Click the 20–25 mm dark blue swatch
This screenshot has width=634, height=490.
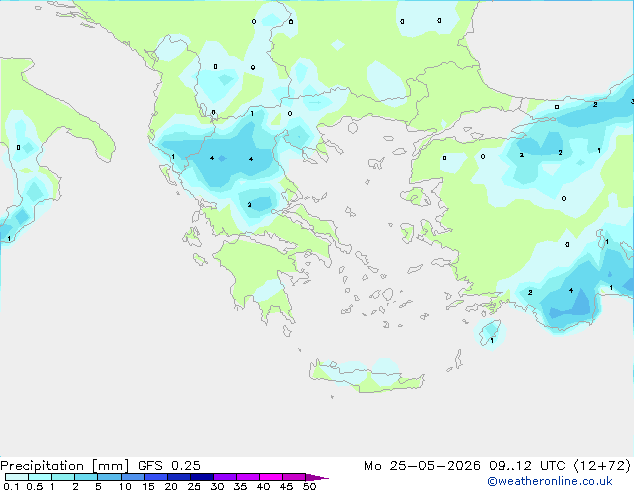[x=178, y=477]
